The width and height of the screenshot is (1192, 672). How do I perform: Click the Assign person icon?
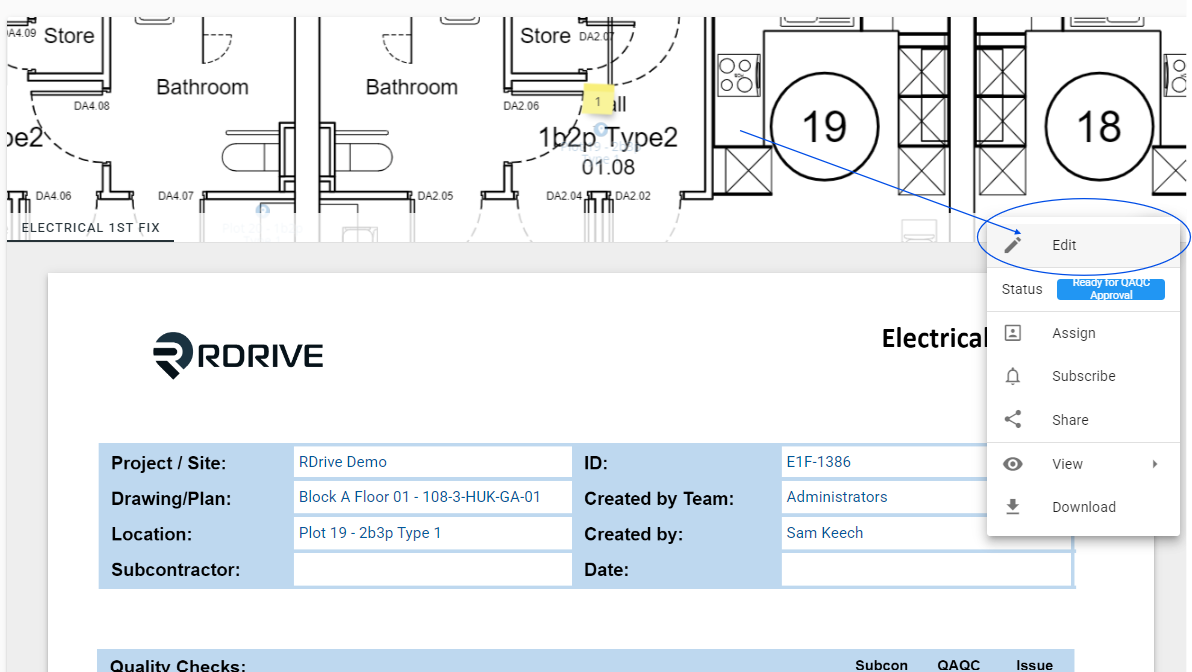(1013, 333)
